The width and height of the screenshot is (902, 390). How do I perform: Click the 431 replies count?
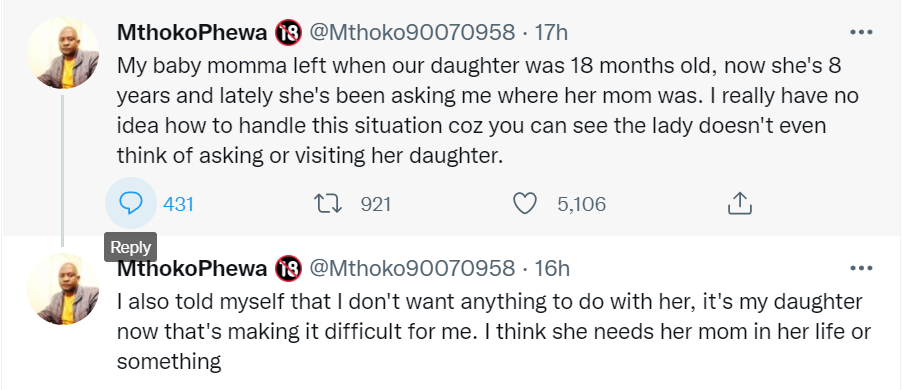(178, 204)
